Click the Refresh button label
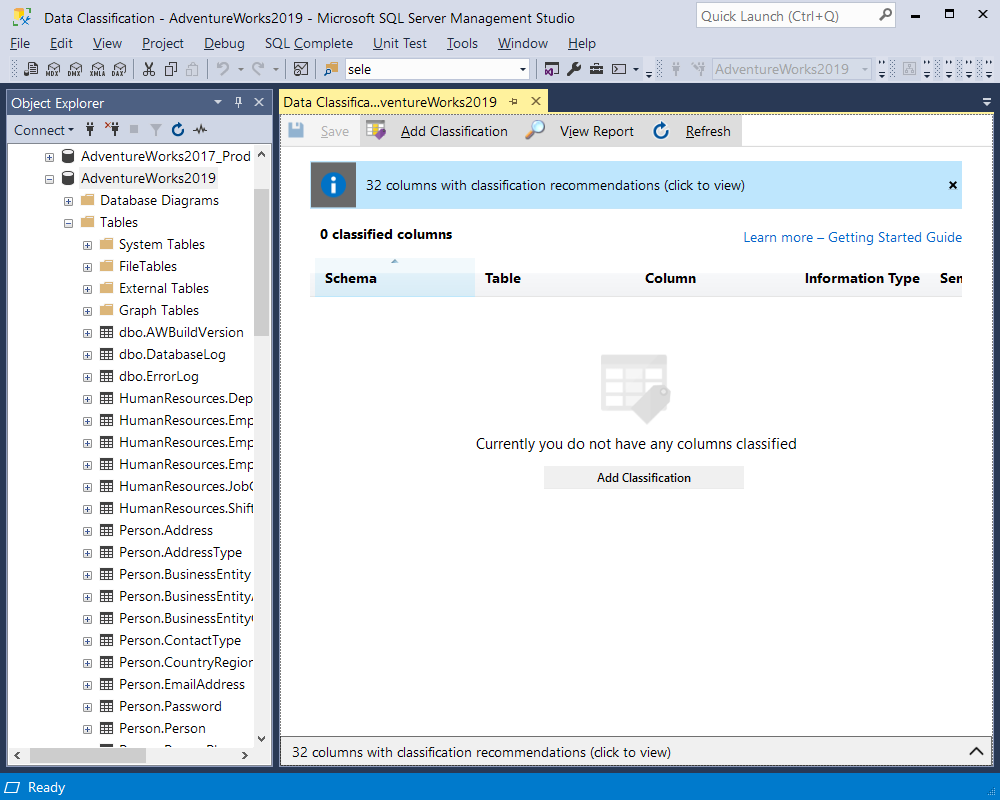 (708, 131)
